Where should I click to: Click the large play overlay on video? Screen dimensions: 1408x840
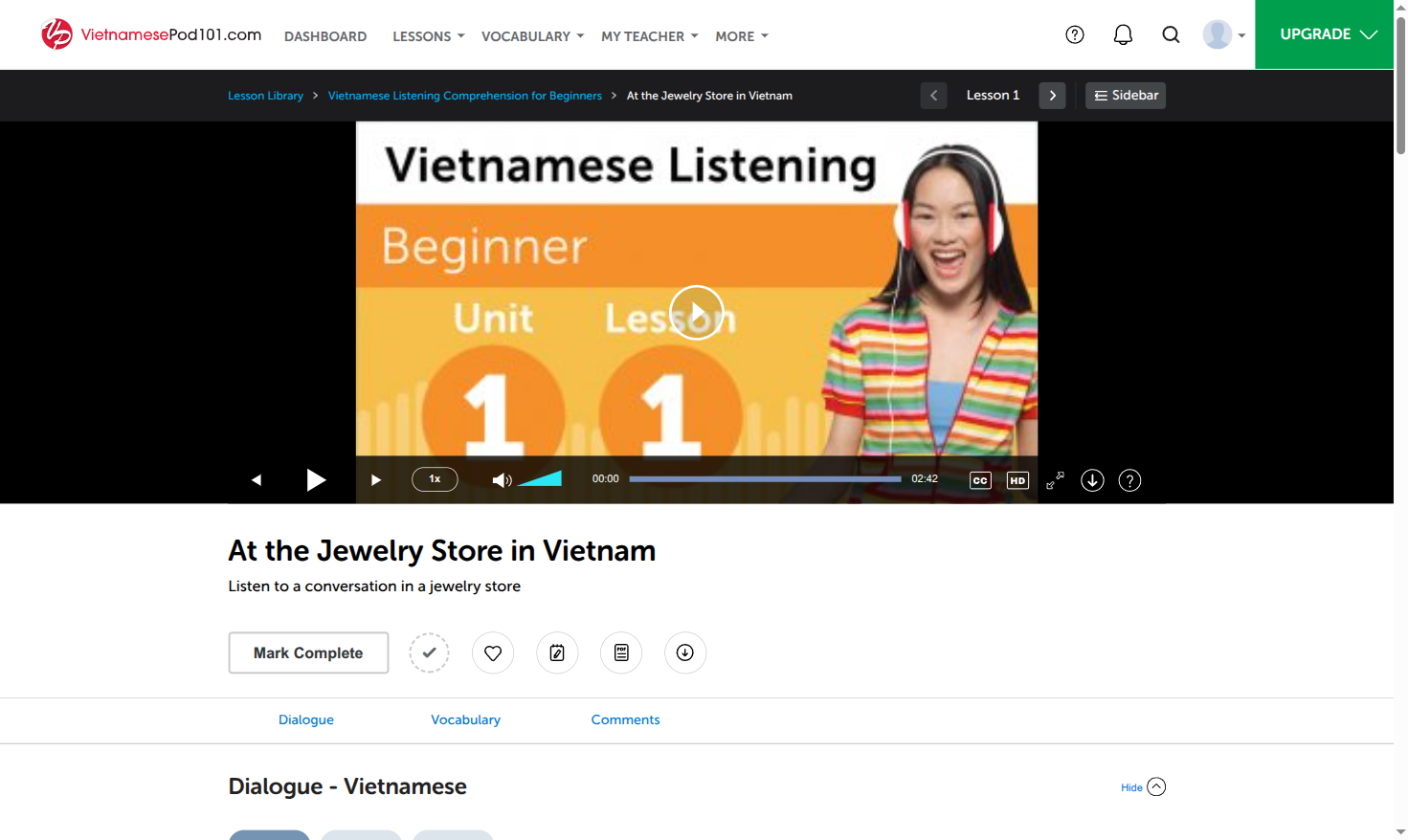pos(696,313)
